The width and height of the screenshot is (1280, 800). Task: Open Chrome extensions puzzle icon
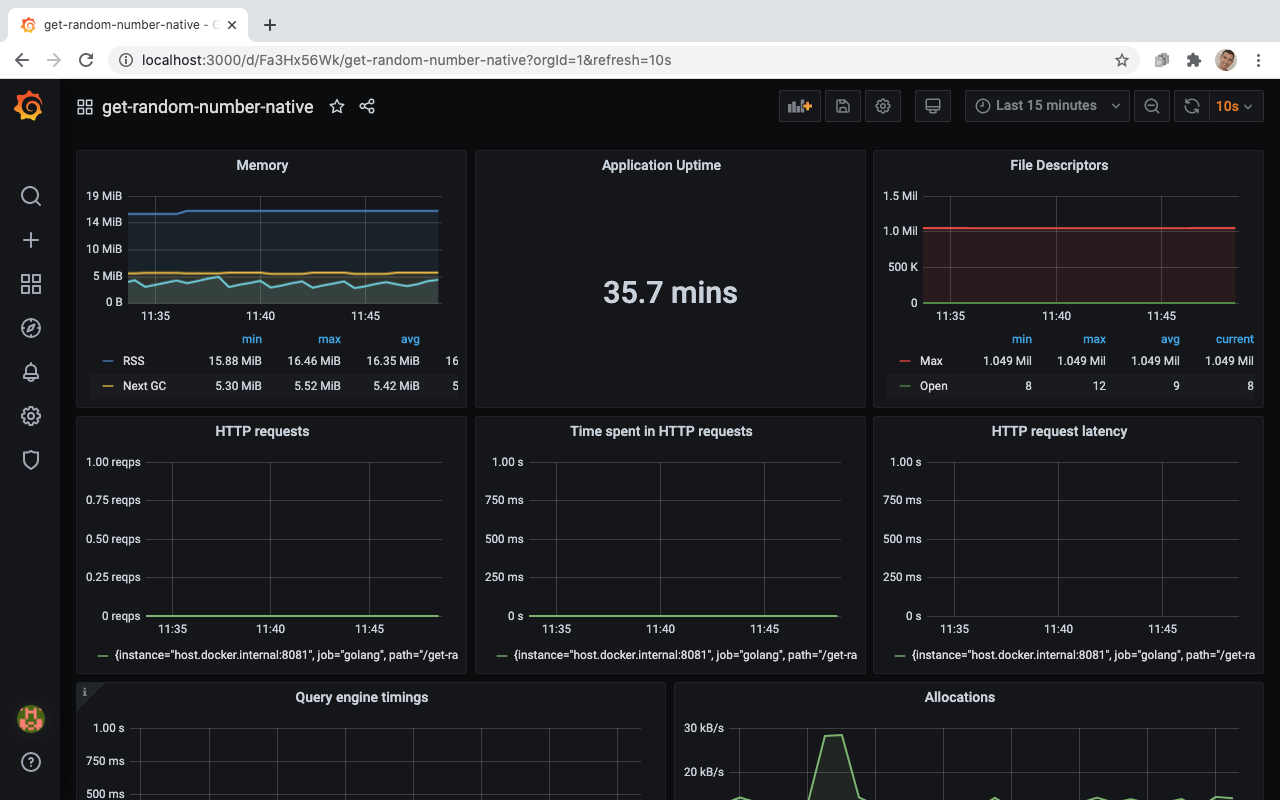1193,60
